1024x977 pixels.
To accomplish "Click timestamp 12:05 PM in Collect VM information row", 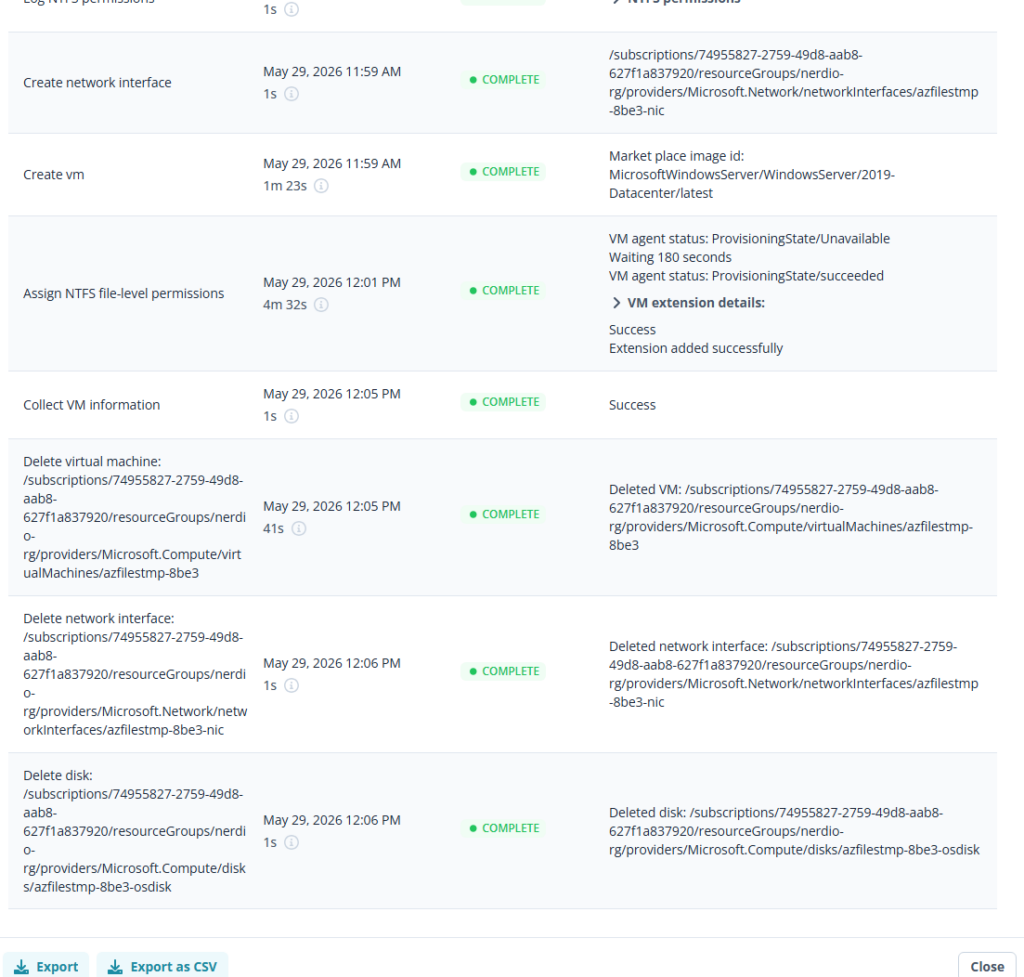I will tap(332, 394).
